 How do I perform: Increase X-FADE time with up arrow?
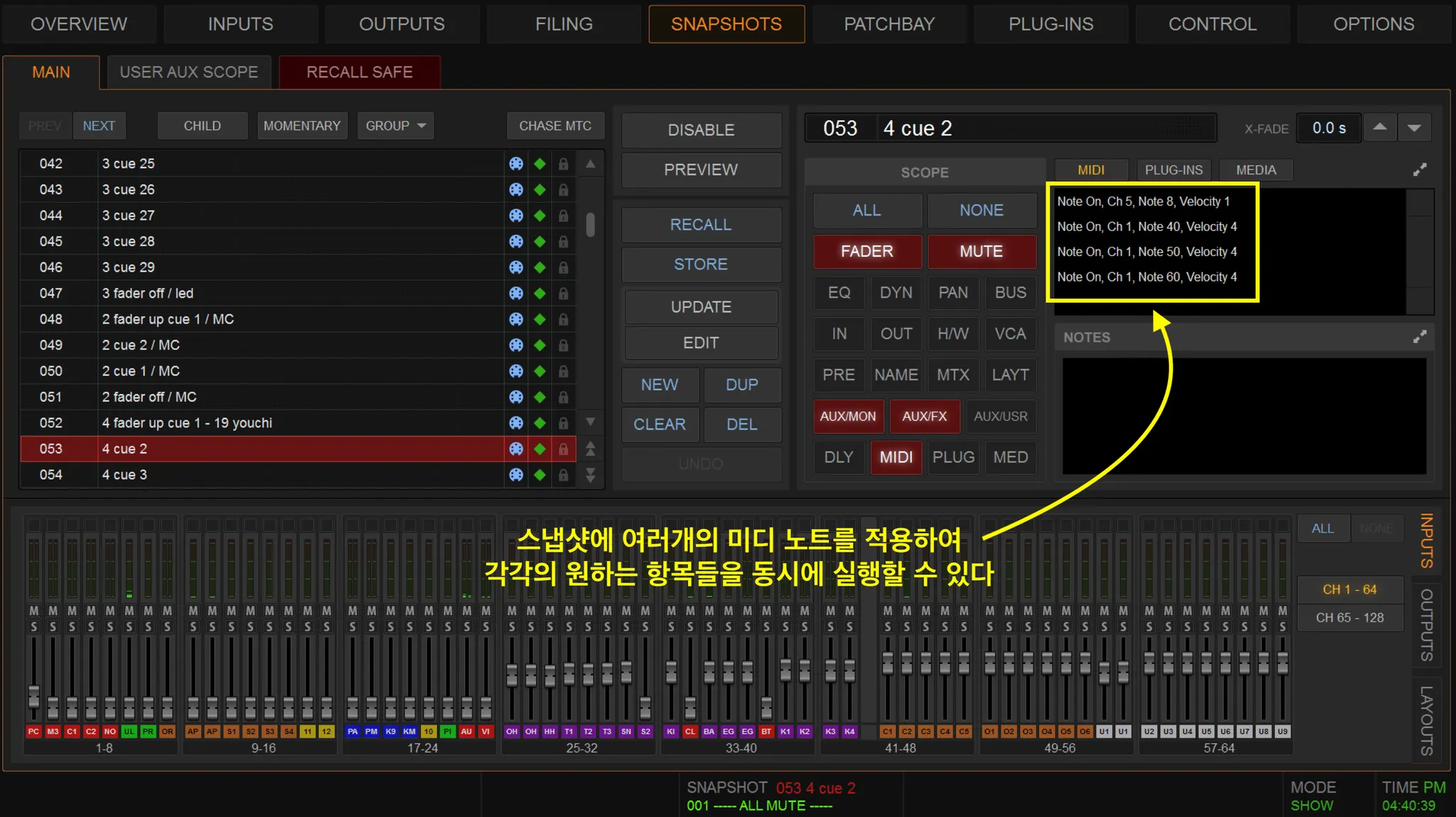point(1379,128)
